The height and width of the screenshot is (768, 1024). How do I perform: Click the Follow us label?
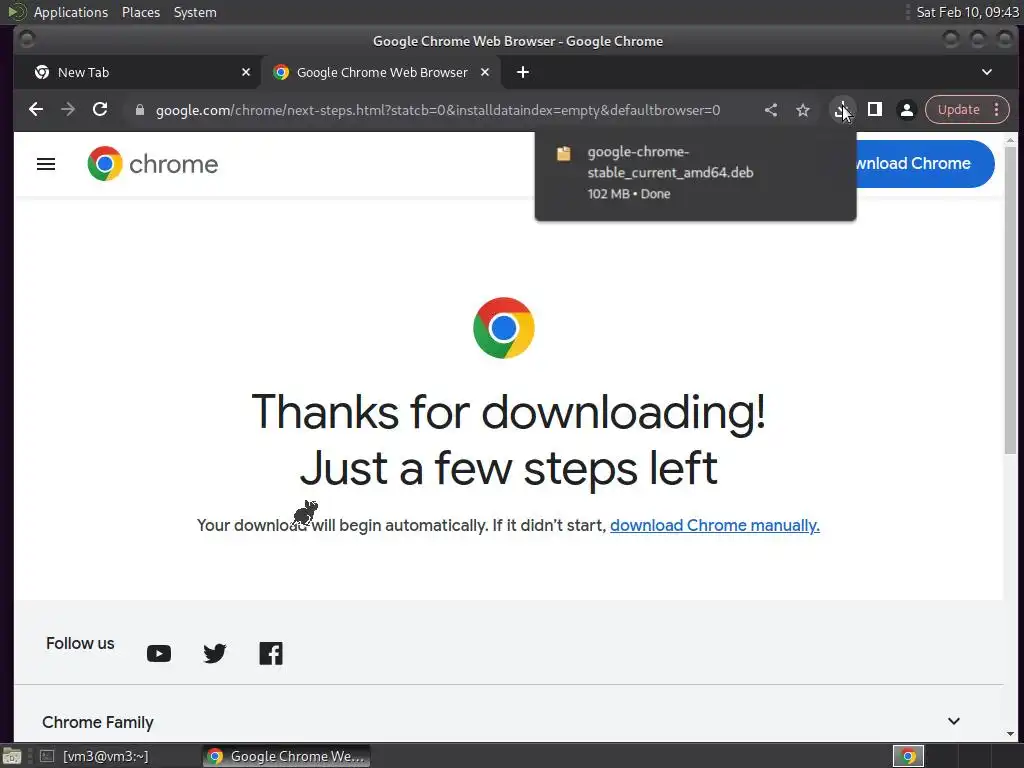(80, 643)
